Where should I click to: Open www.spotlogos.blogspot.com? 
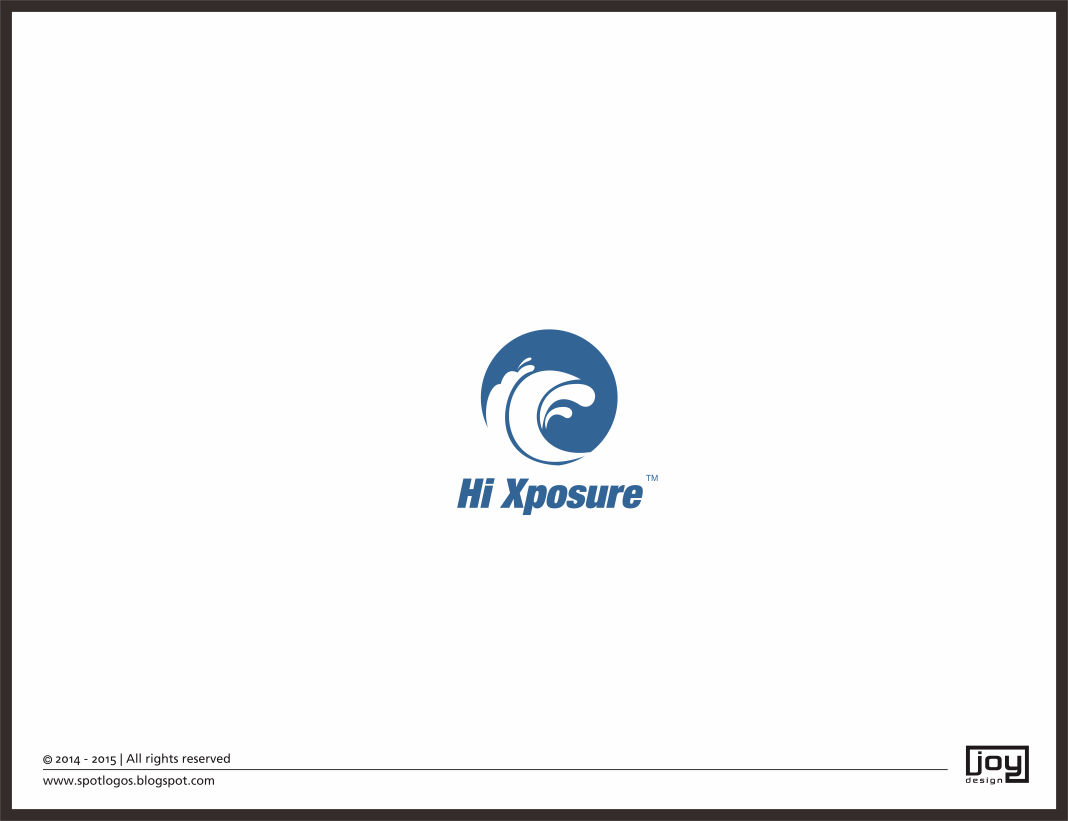tap(128, 780)
